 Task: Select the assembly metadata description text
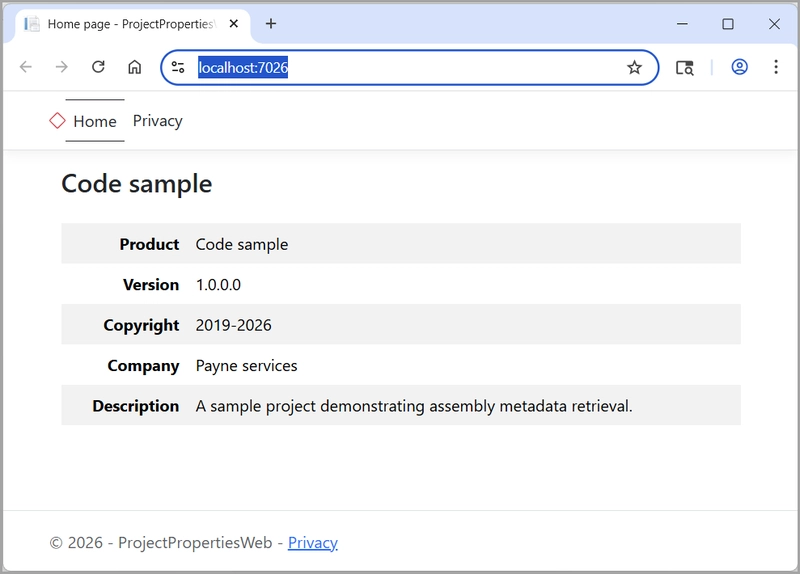[x=414, y=406]
